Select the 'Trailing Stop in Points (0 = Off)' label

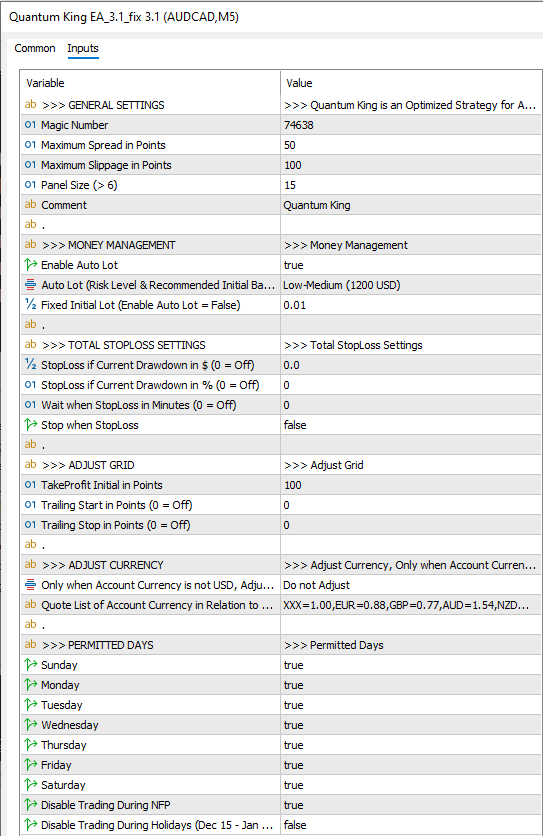[116, 525]
